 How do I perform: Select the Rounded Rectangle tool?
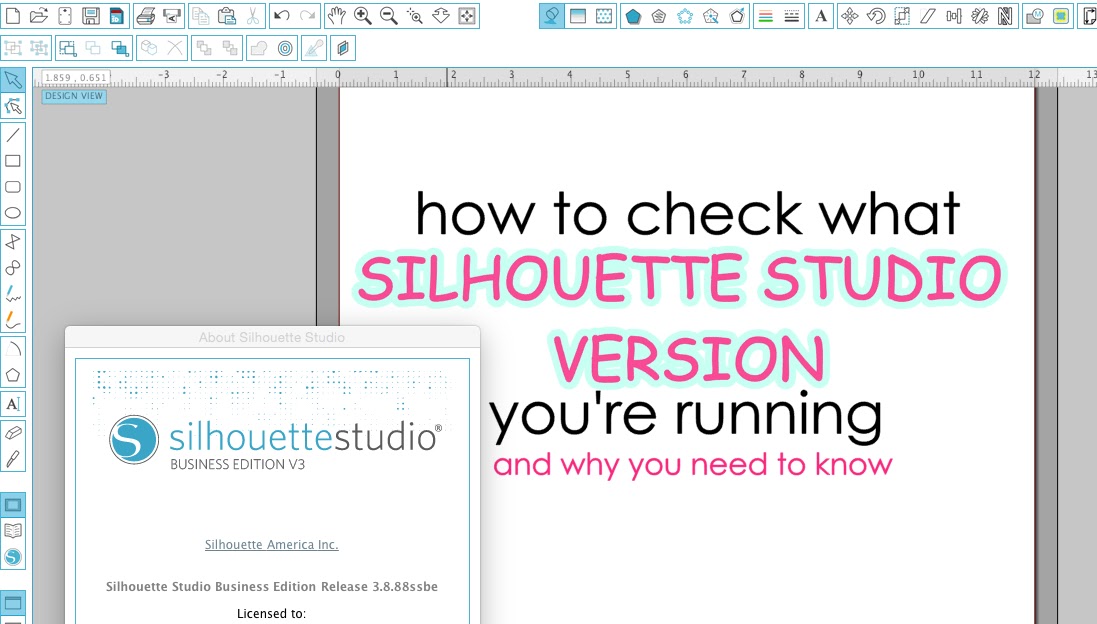(x=13, y=187)
